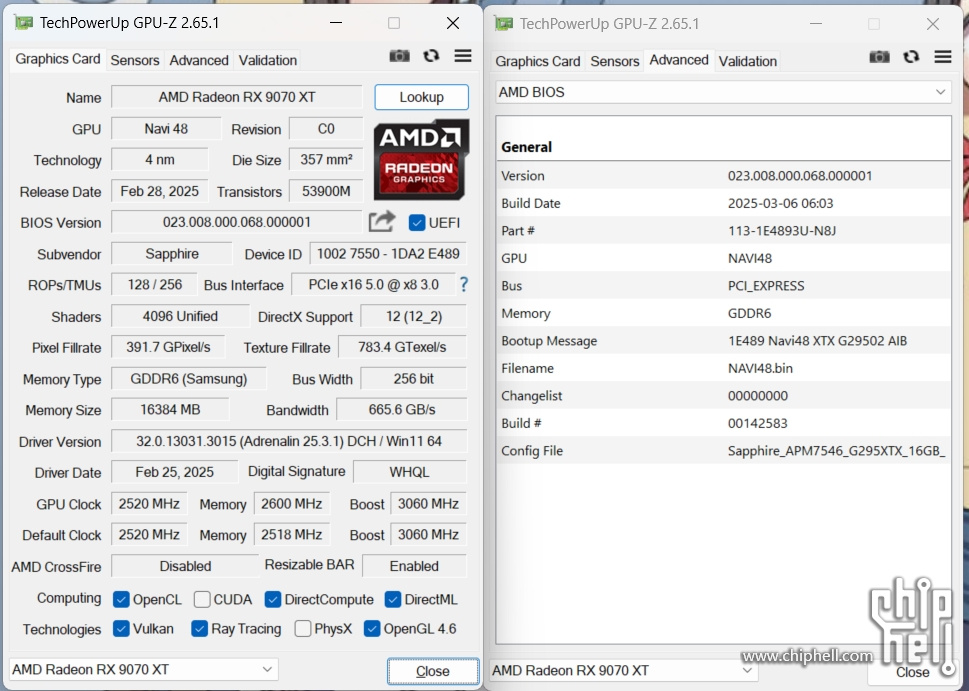Image resolution: width=969 pixels, height=691 pixels.
Task: Switch to Validation tab in right window
Action: tap(747, 61)
